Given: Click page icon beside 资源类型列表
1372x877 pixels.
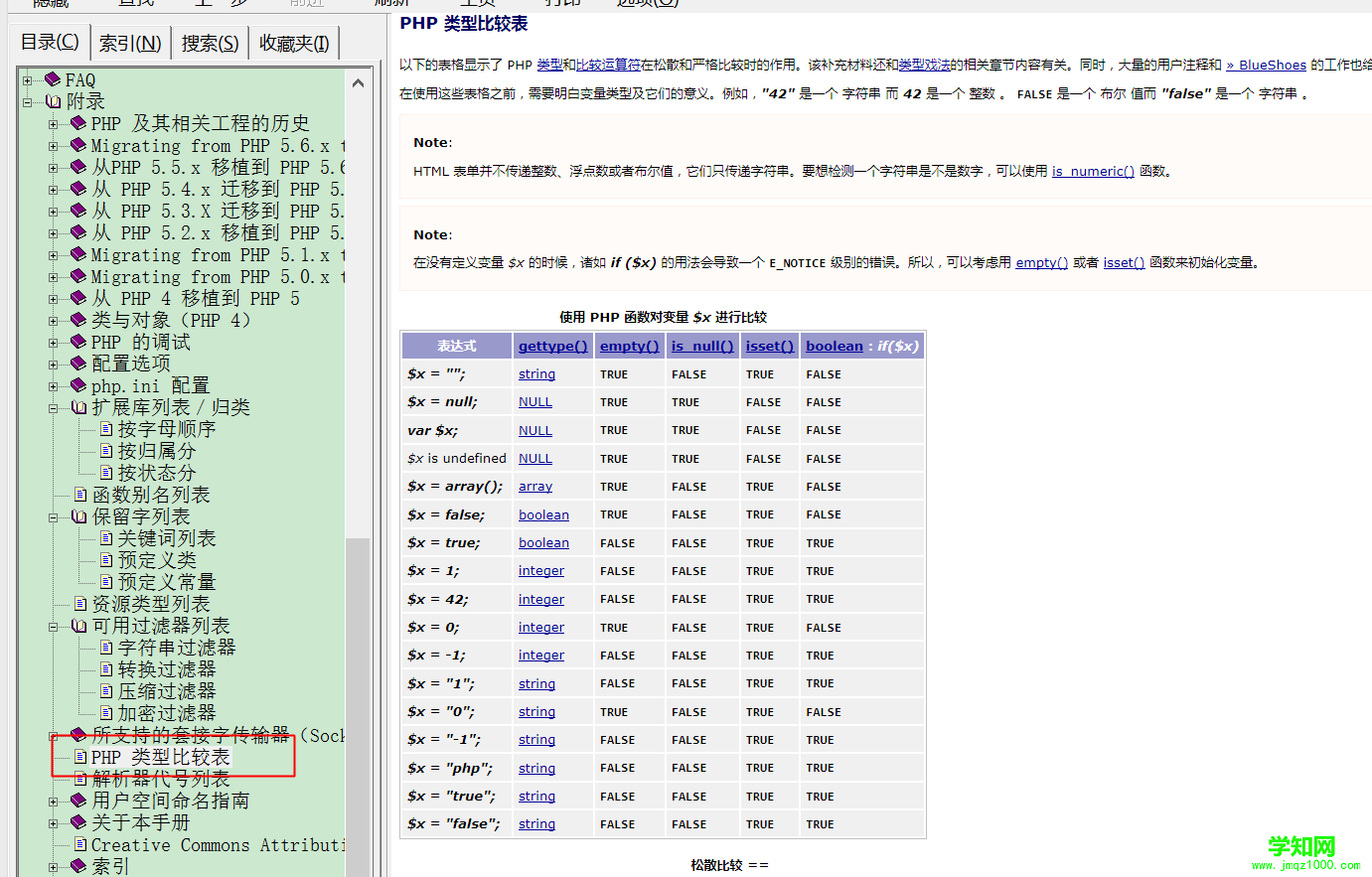Looking at the screenshot, I should 81,604.
